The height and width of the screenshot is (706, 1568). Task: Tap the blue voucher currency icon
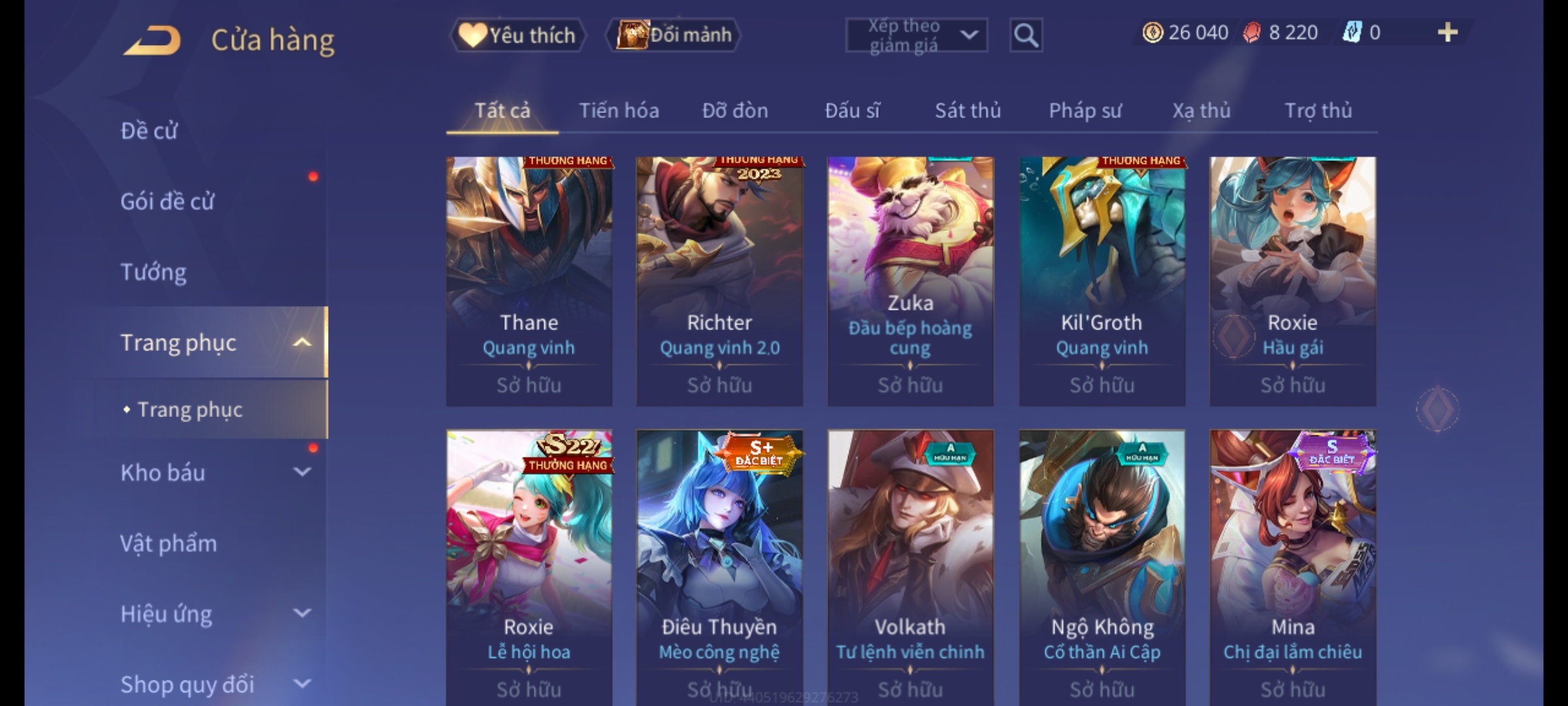click(1352, 33)
